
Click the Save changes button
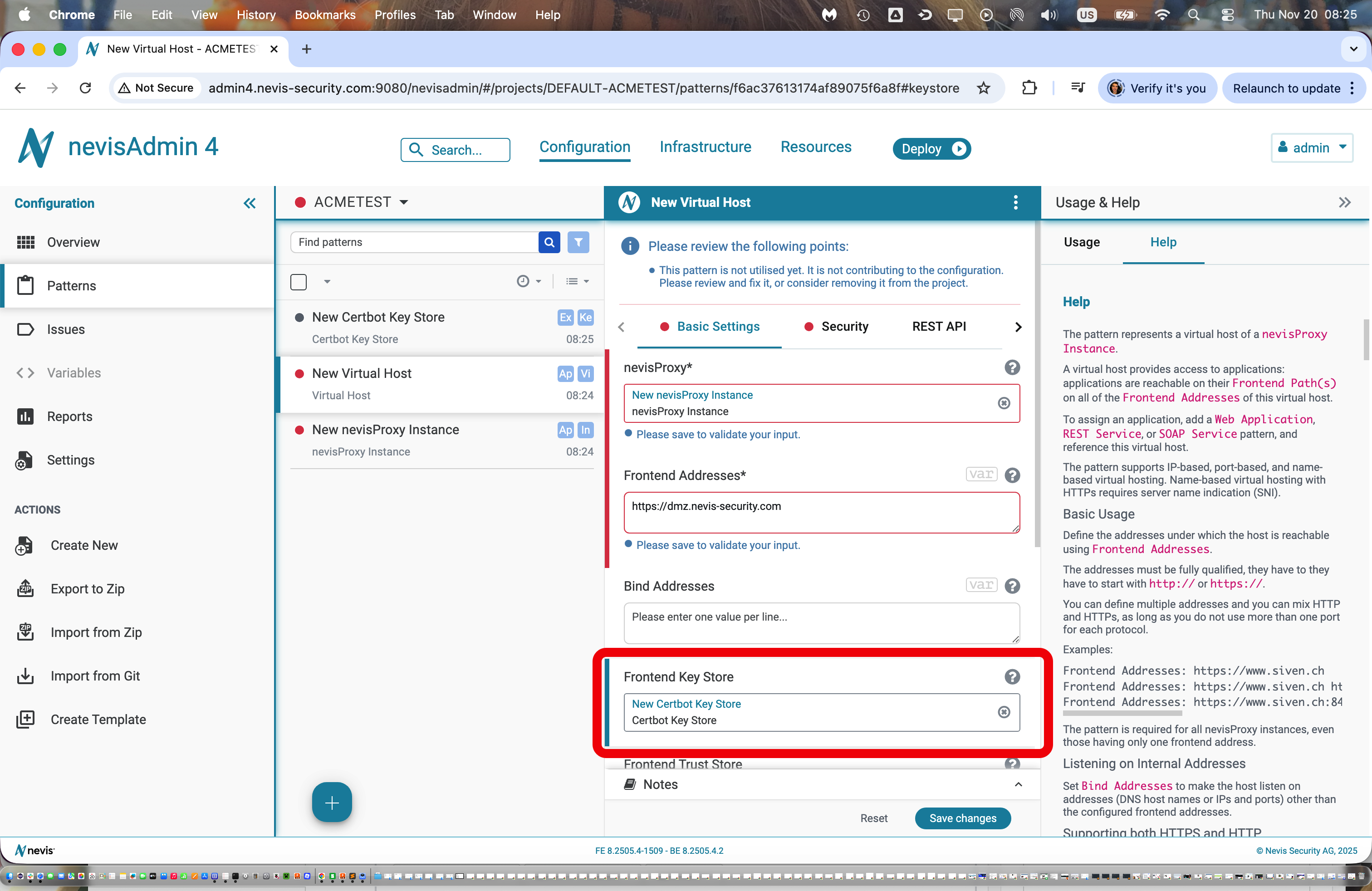962,818
